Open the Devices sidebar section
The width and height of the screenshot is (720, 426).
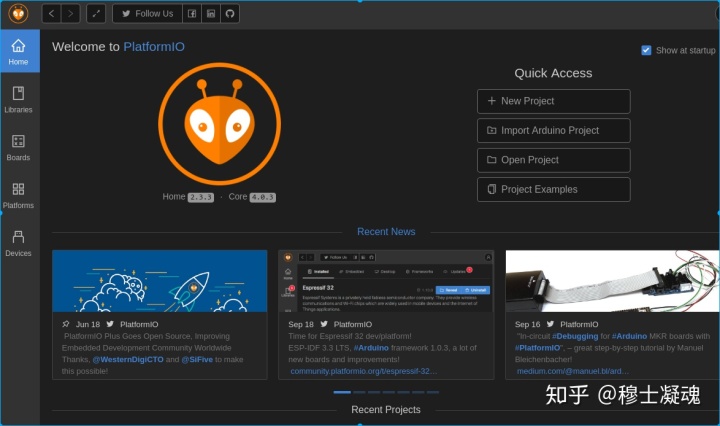pos(18,242)
